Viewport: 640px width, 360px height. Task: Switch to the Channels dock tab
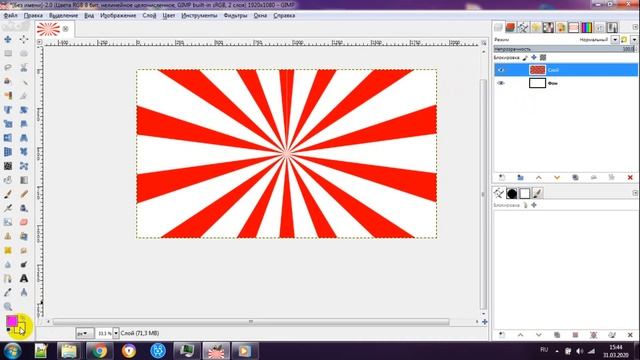click(x=511, y=27)
